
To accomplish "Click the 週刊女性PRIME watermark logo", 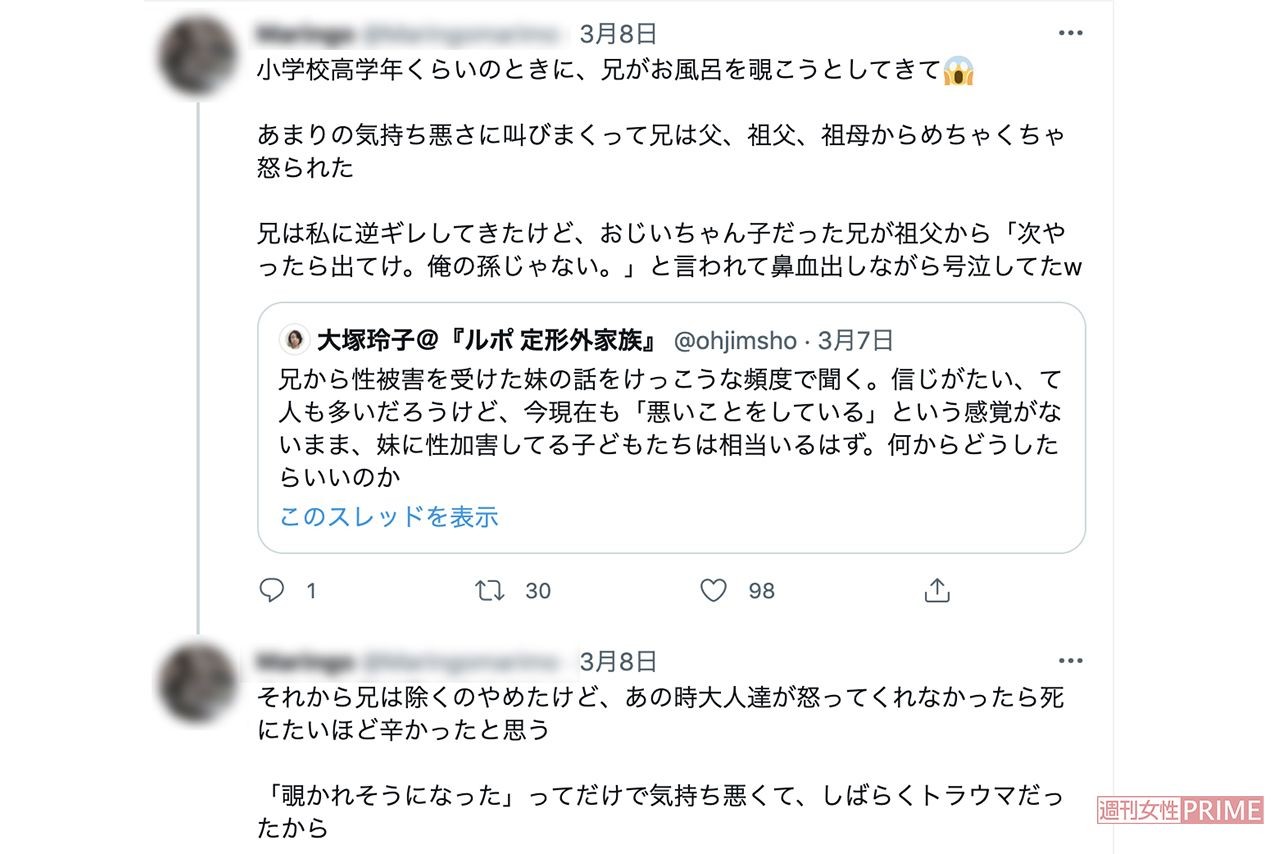I will (x=1180, y=810).
